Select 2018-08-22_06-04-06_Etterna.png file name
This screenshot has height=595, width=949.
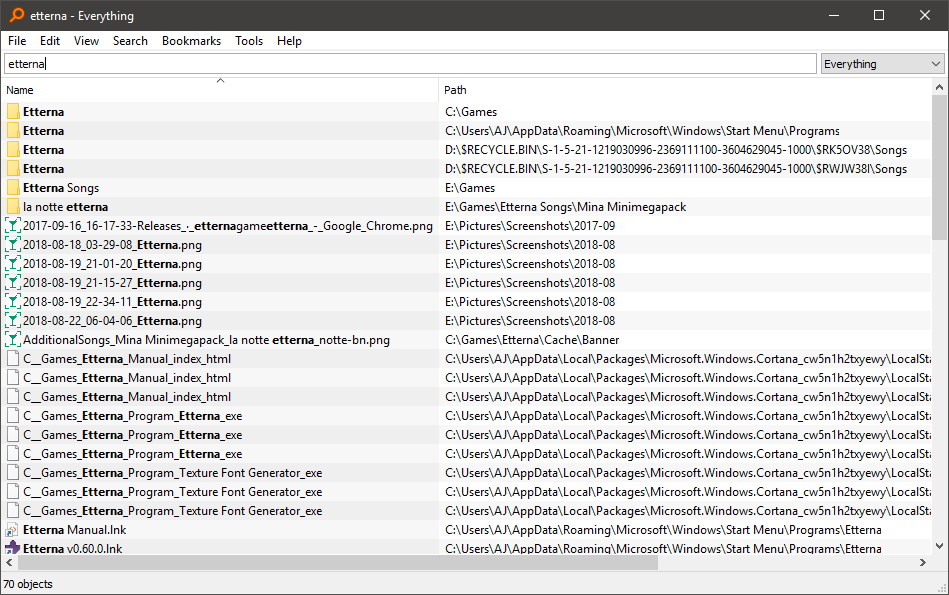[113, 321]
